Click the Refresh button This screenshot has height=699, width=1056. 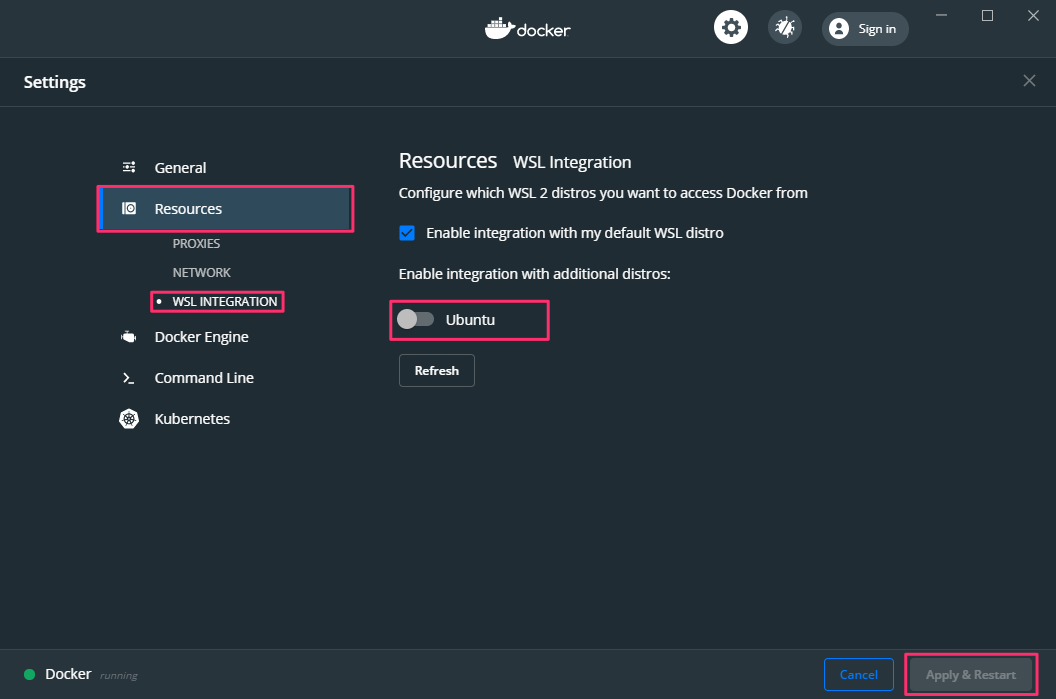(436, 370)
